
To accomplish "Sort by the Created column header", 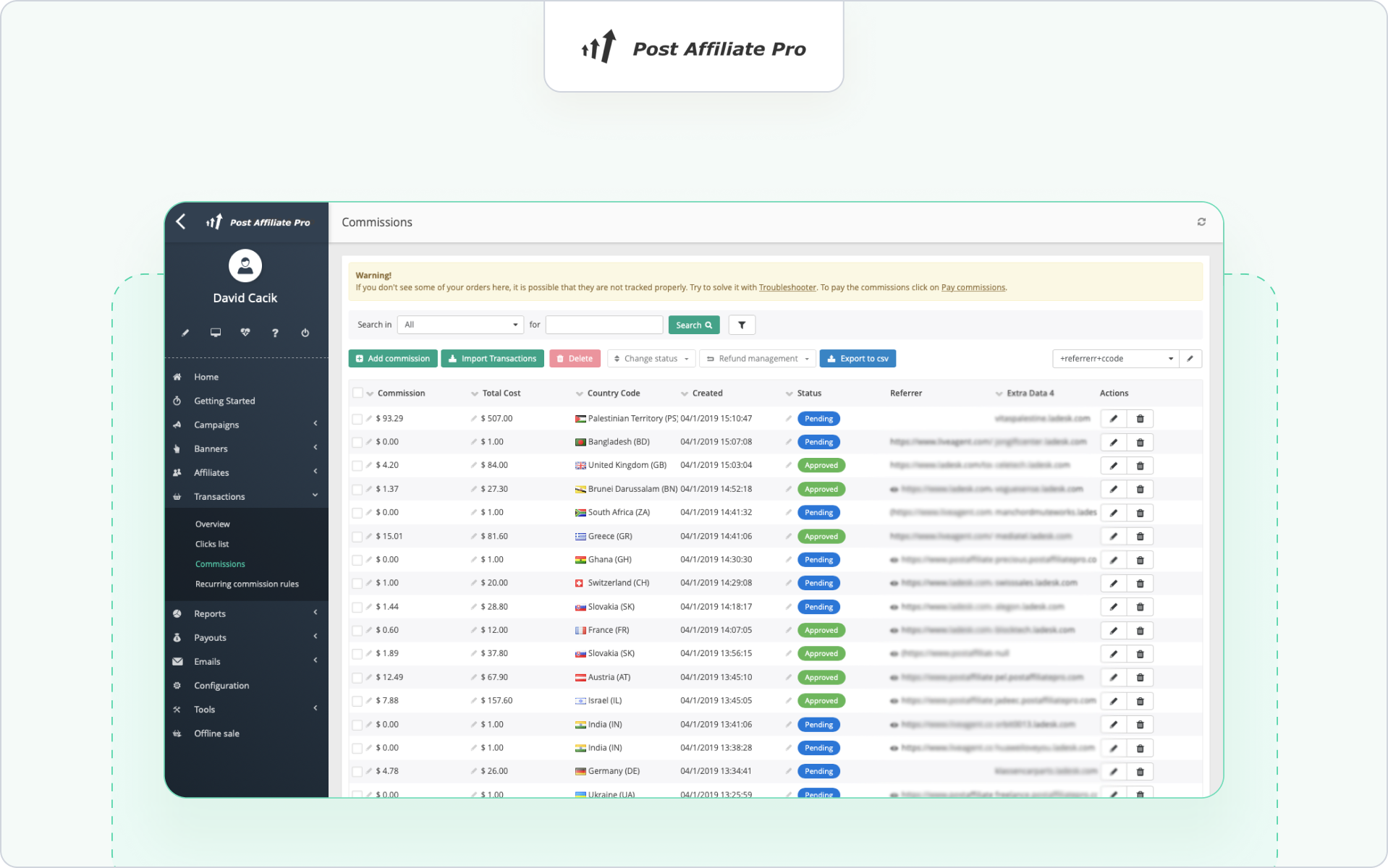I will coord(707,393).
